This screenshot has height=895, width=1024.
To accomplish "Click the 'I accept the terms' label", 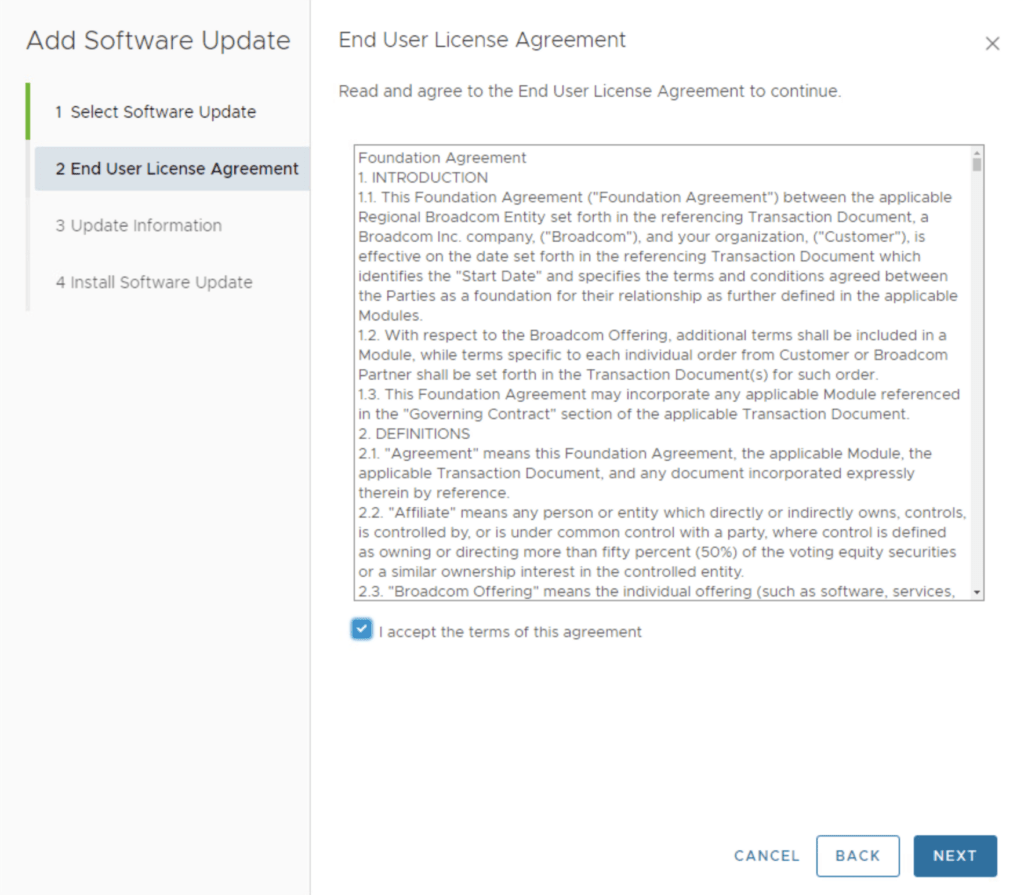I will click(510, 632).
